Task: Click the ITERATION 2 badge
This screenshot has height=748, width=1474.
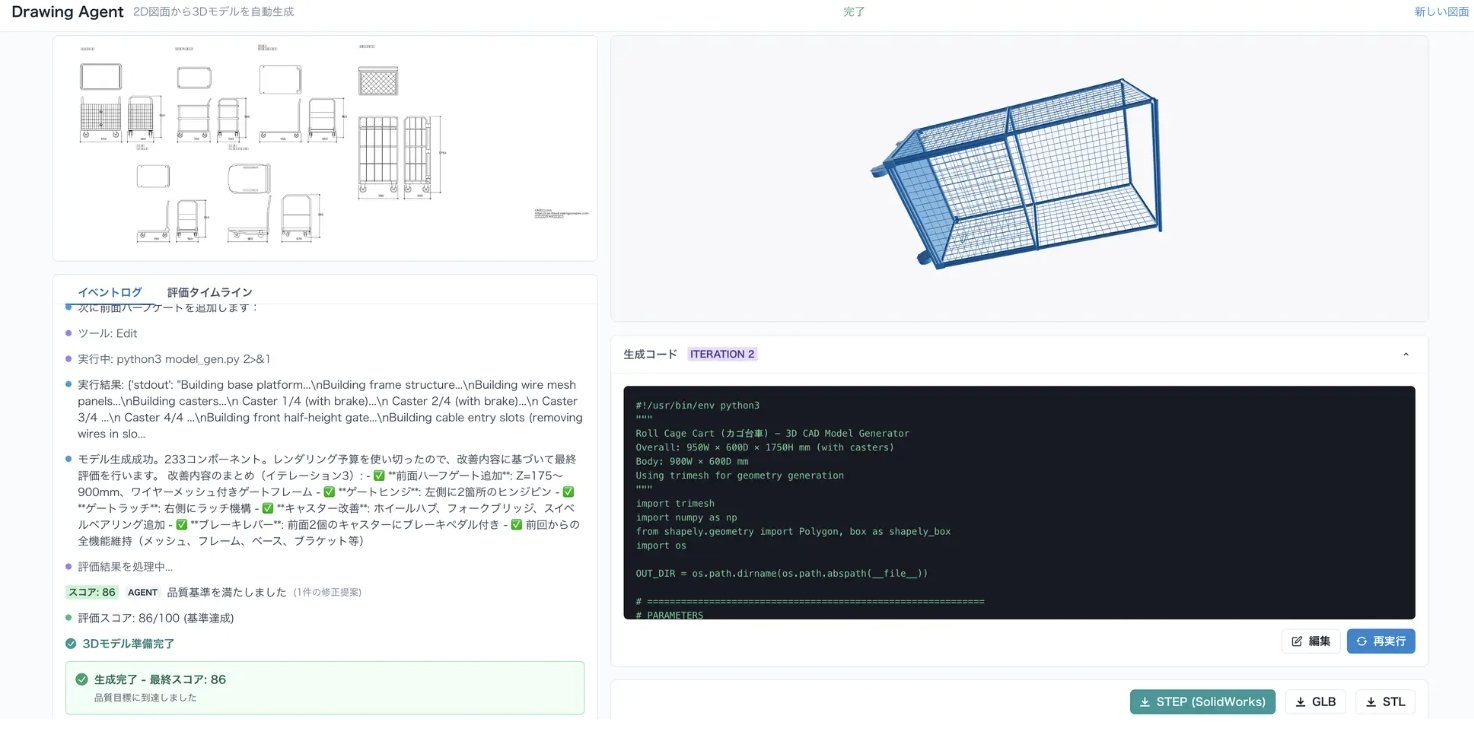Action: 722,354
